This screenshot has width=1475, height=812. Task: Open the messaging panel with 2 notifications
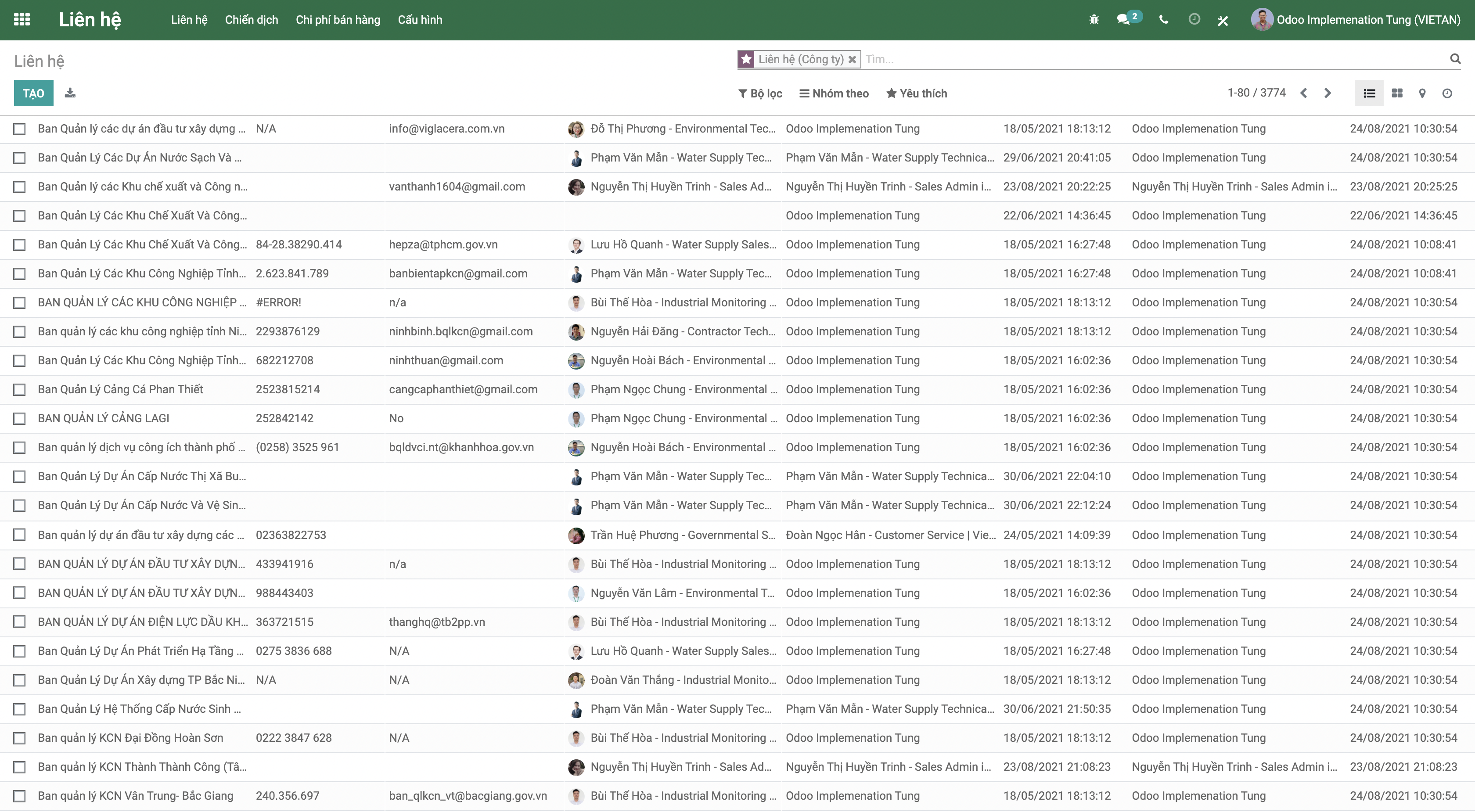pos(1124,19)
